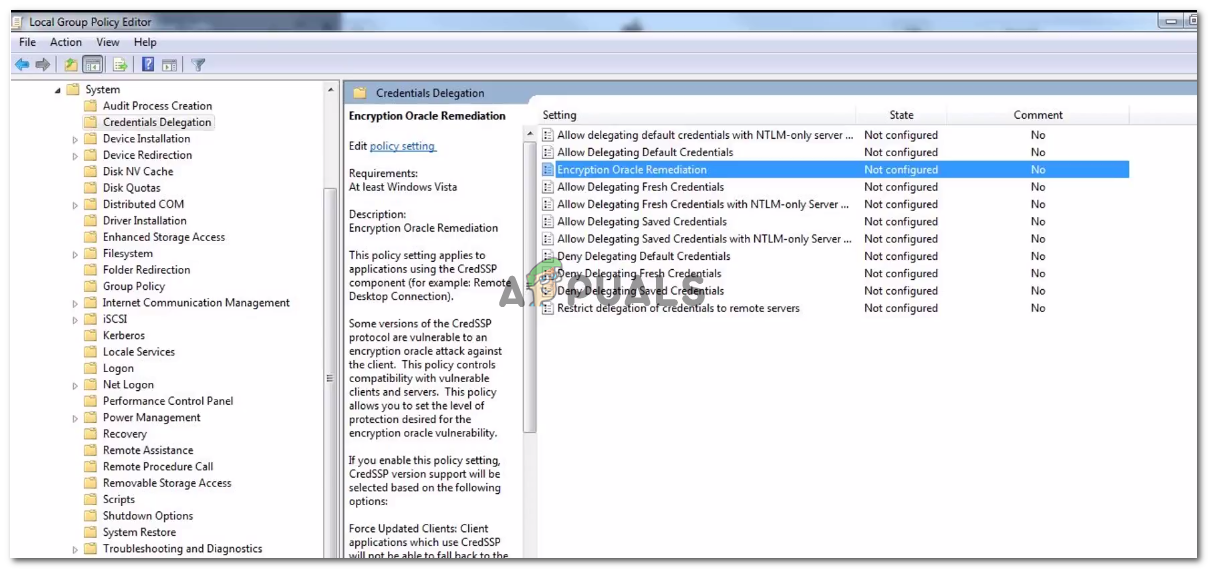This screenshot has height=569, width=1208.
Task: Click the folder icon beside Recovery
Action: point(90,434)
